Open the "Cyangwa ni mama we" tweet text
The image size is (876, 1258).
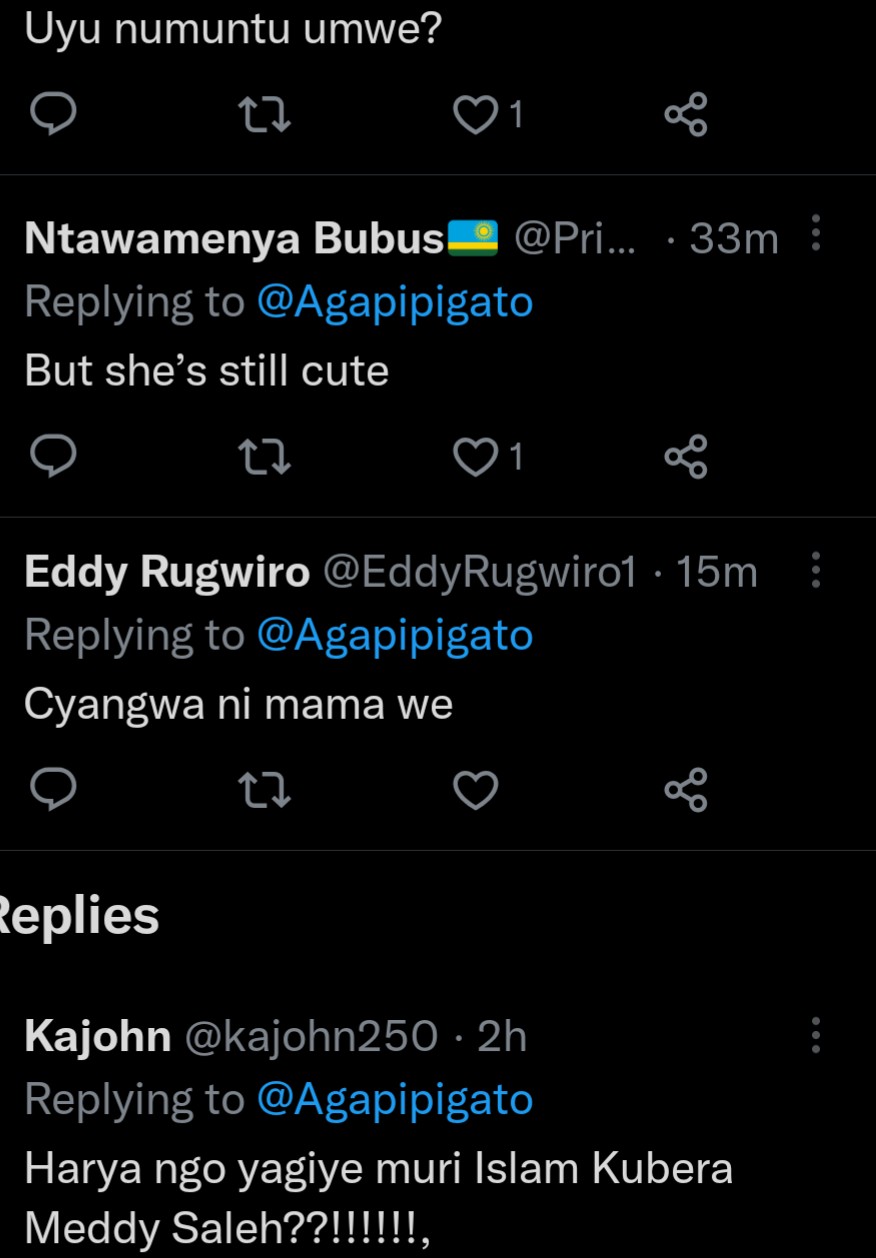click(x=238, y=705)
